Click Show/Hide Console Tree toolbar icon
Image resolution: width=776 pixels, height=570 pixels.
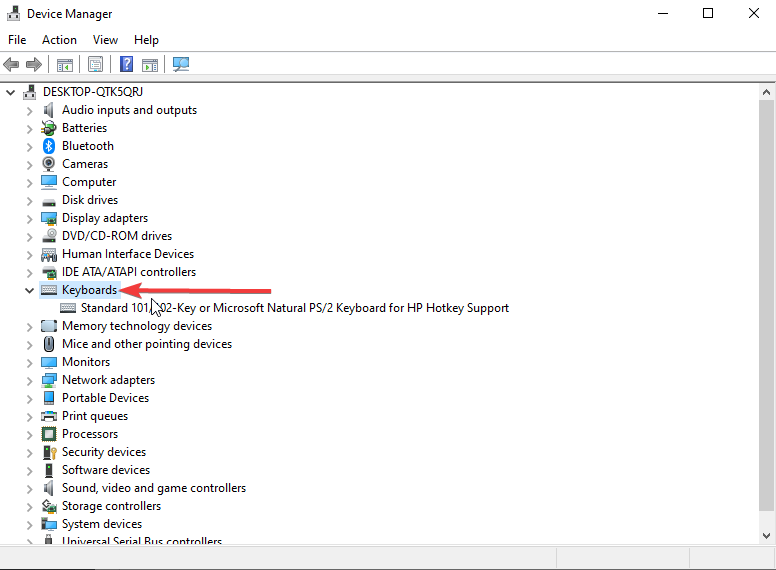tap(65, 64)
